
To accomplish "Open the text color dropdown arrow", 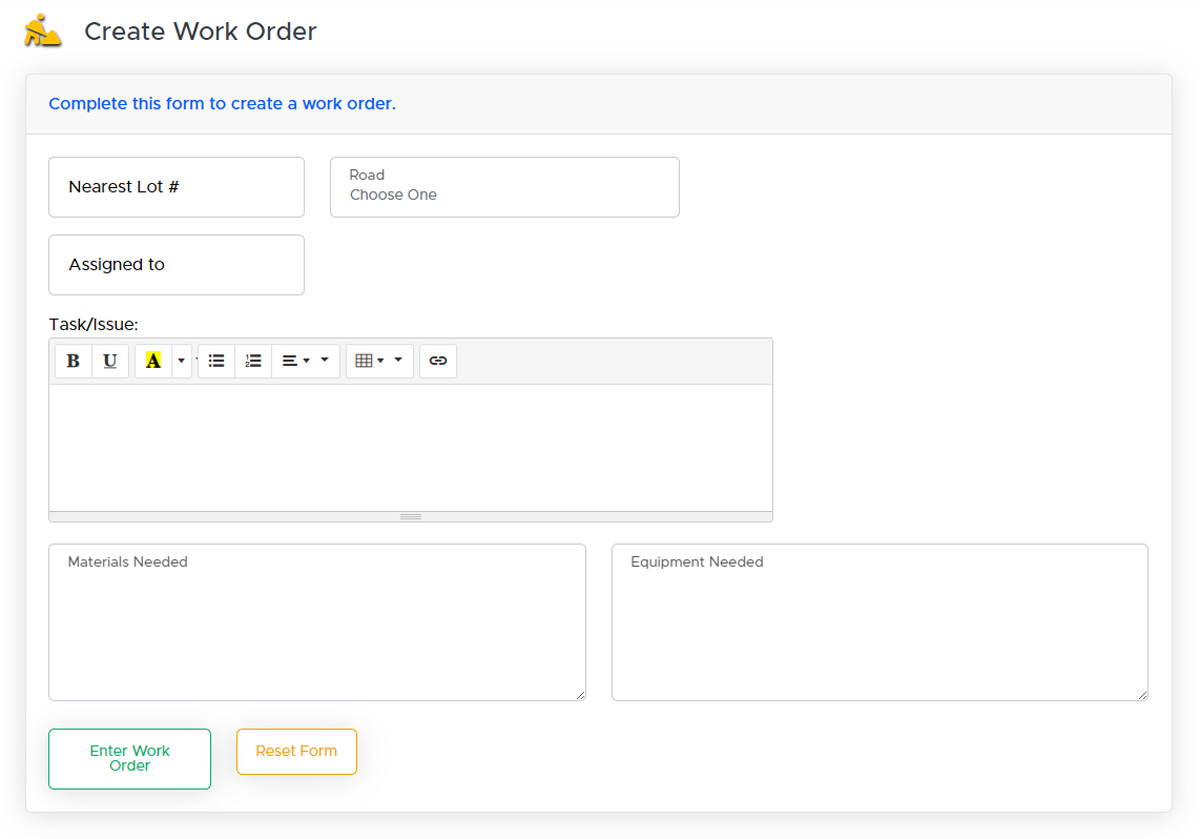I will point(181,361).
